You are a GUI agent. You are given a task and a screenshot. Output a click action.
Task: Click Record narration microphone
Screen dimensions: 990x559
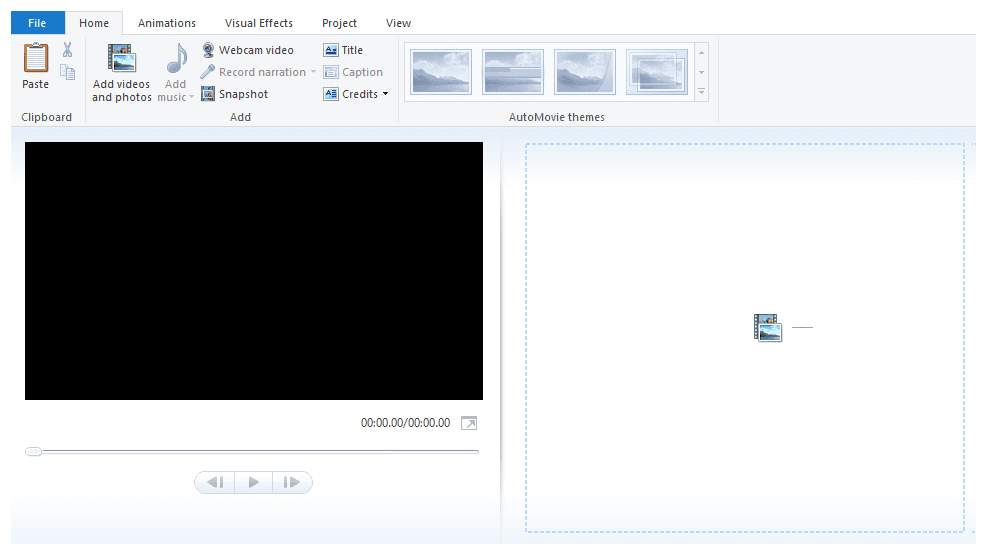tap(253, 72)
